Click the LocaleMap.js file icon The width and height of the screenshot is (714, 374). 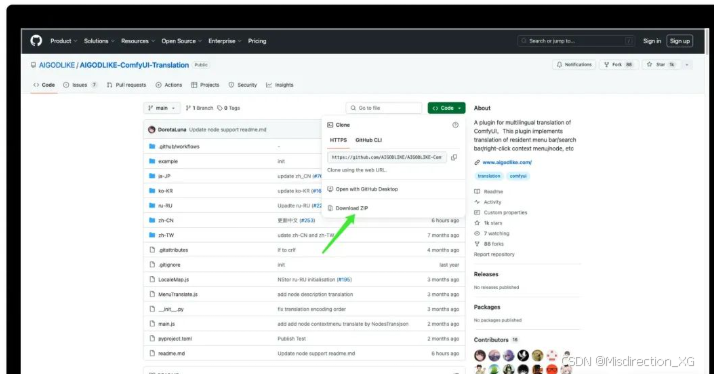(x=152, y=279)
